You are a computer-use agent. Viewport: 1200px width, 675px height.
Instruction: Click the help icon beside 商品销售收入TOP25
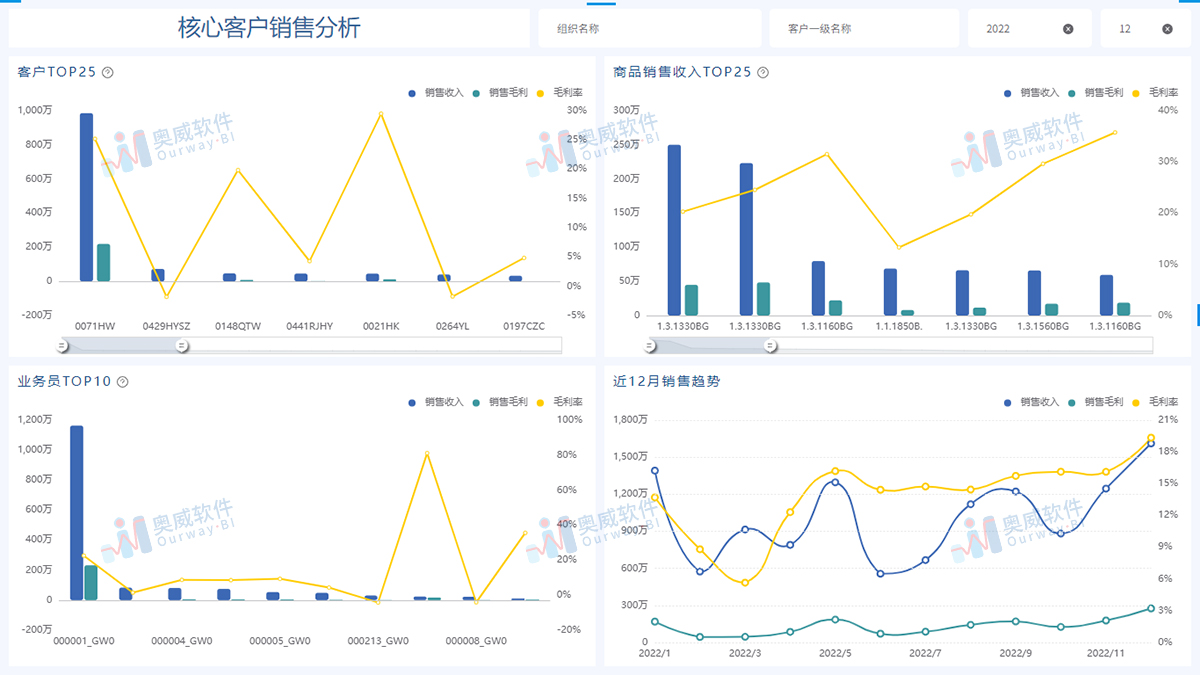(x=761, y=72)
